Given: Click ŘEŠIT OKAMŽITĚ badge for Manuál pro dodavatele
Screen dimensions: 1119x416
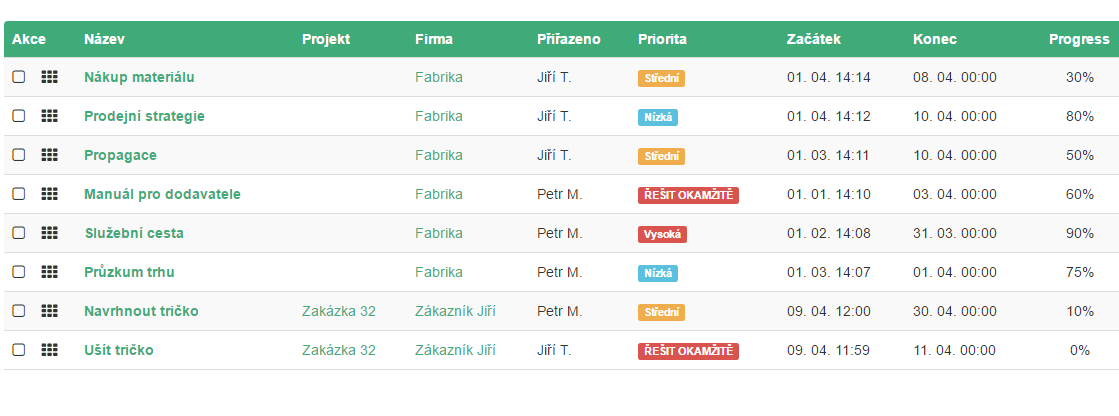Looking at the screenshot, I should click(x=688, y=195).
